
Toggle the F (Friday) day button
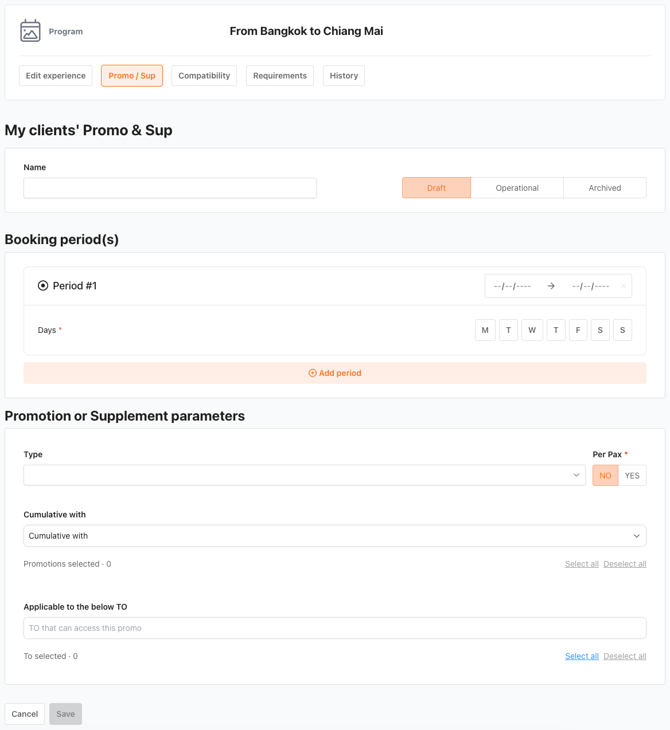pyautogui.click(x=578, y=330)
